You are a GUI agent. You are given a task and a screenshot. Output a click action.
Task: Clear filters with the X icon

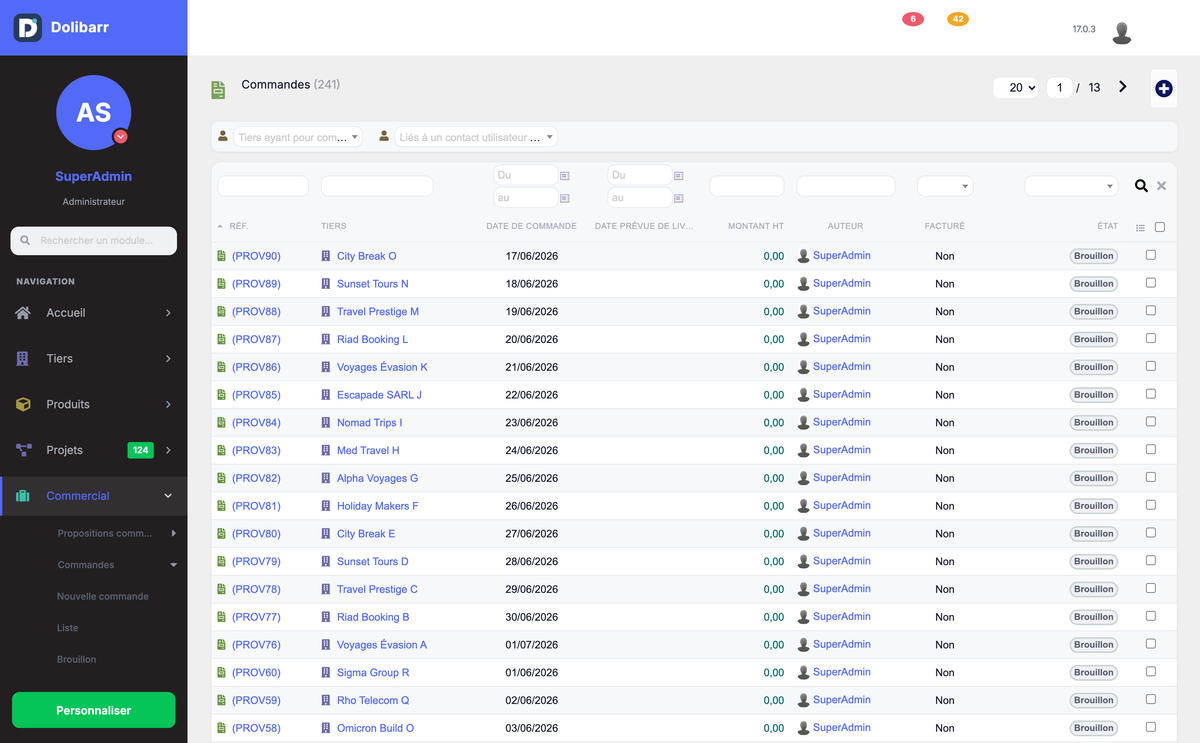click(x=1161, y=186)
